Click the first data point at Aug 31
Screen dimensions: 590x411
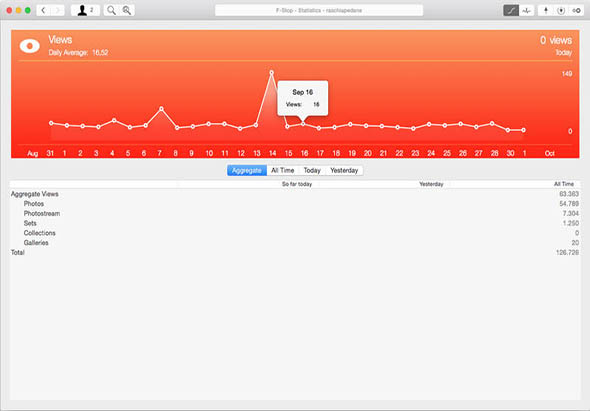pyautogui.click(x=51, y=123)
